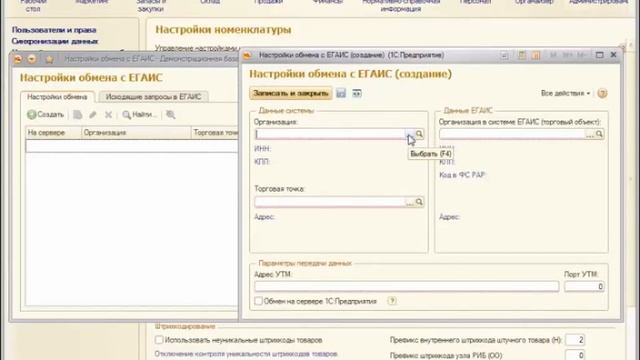
Task: Open the Исходящие запросы в ЕГАИС tab
Action: 153,97
